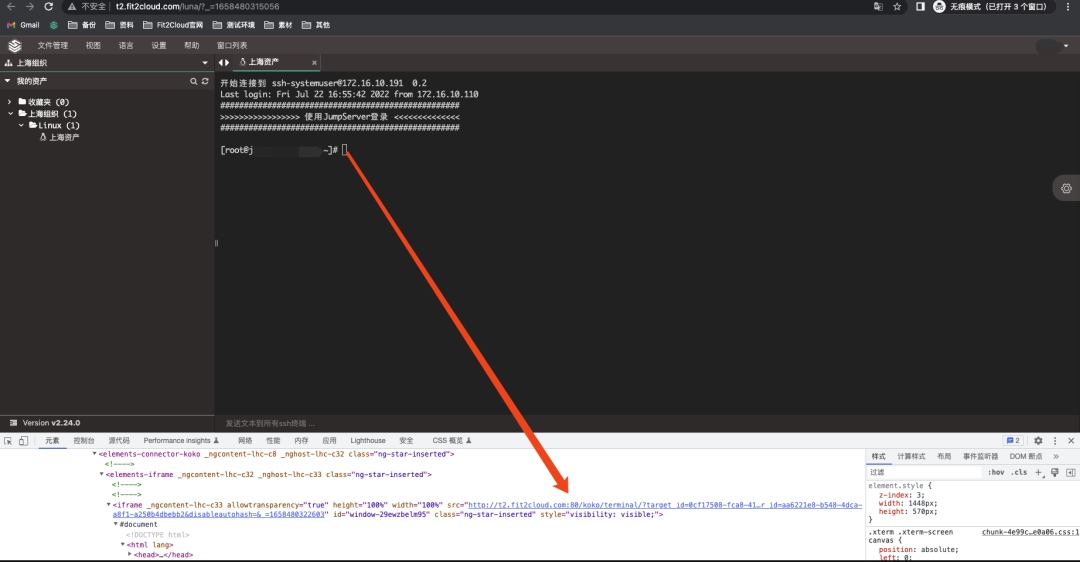Viewport: 1080px width, 562px height.
Task: Switch to the CSS 概览 DevTools tab
Action: [x=452, y=441]
